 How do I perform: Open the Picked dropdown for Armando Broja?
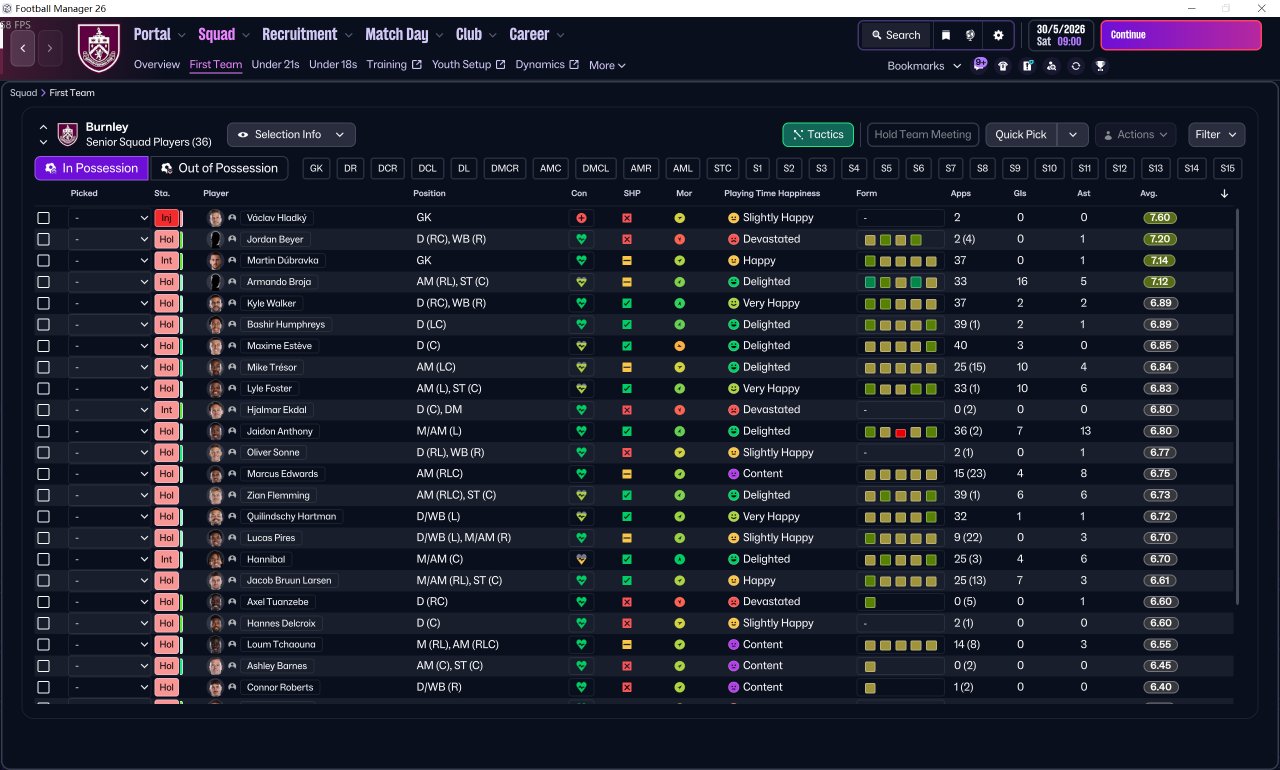point(110,282)
